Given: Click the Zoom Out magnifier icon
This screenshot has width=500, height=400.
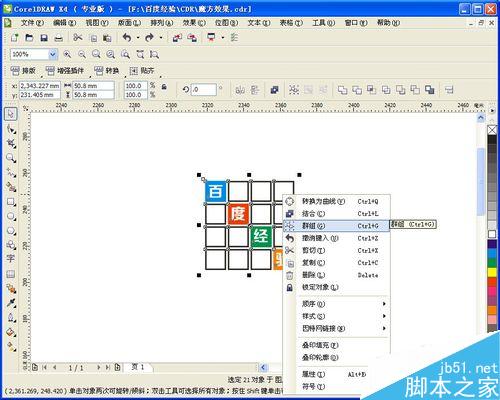Looking at the screenshot, I should 82,54.
